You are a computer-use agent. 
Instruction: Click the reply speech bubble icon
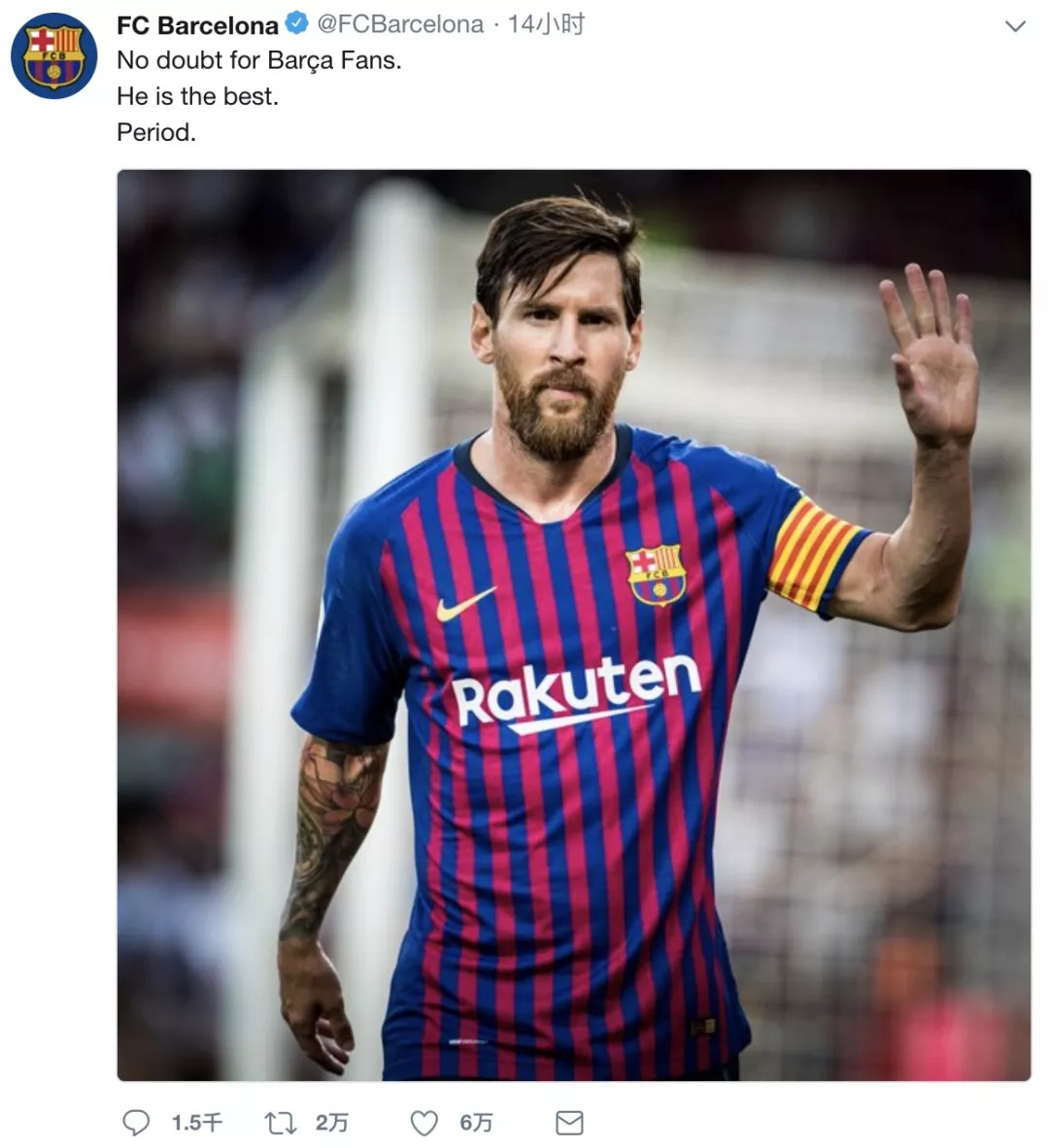(x=136, y=1123)
